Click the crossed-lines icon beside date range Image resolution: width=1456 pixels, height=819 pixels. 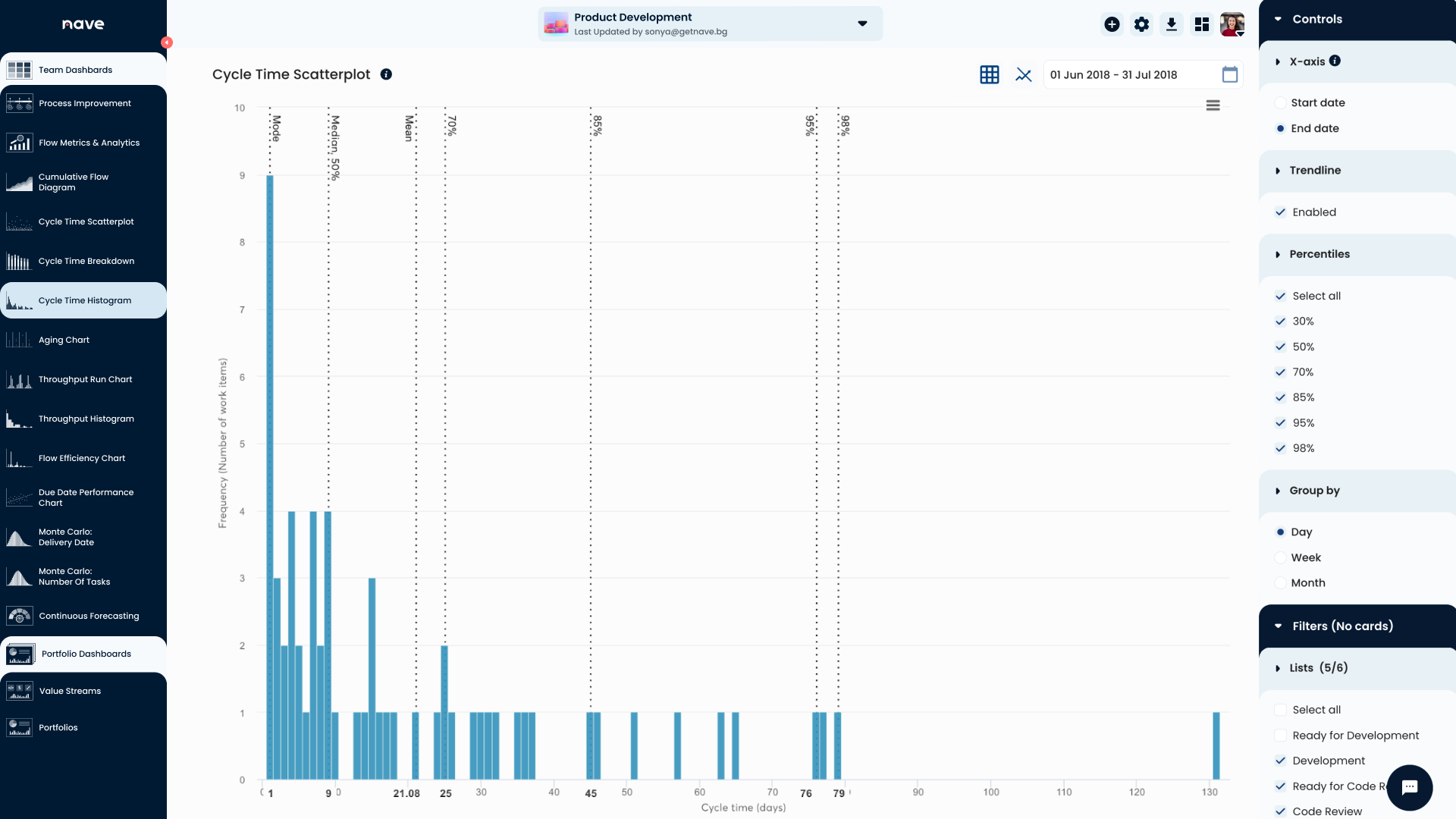coord(1024,74)
